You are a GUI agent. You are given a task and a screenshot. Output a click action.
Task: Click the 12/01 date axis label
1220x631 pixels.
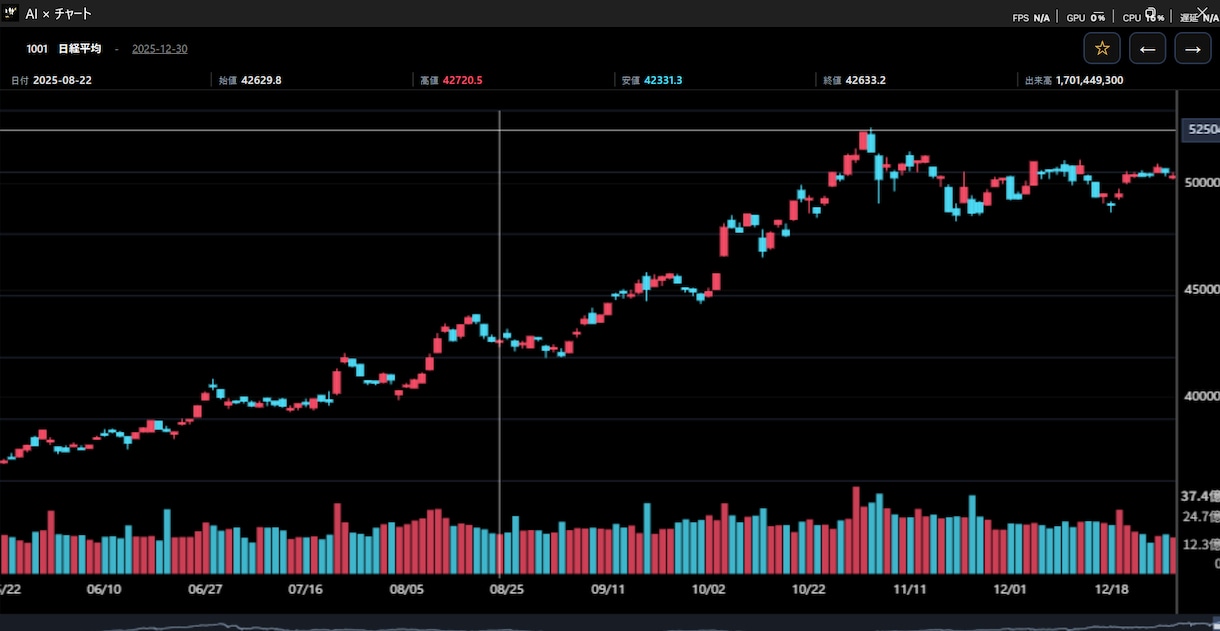click(x=1010, y=590)
